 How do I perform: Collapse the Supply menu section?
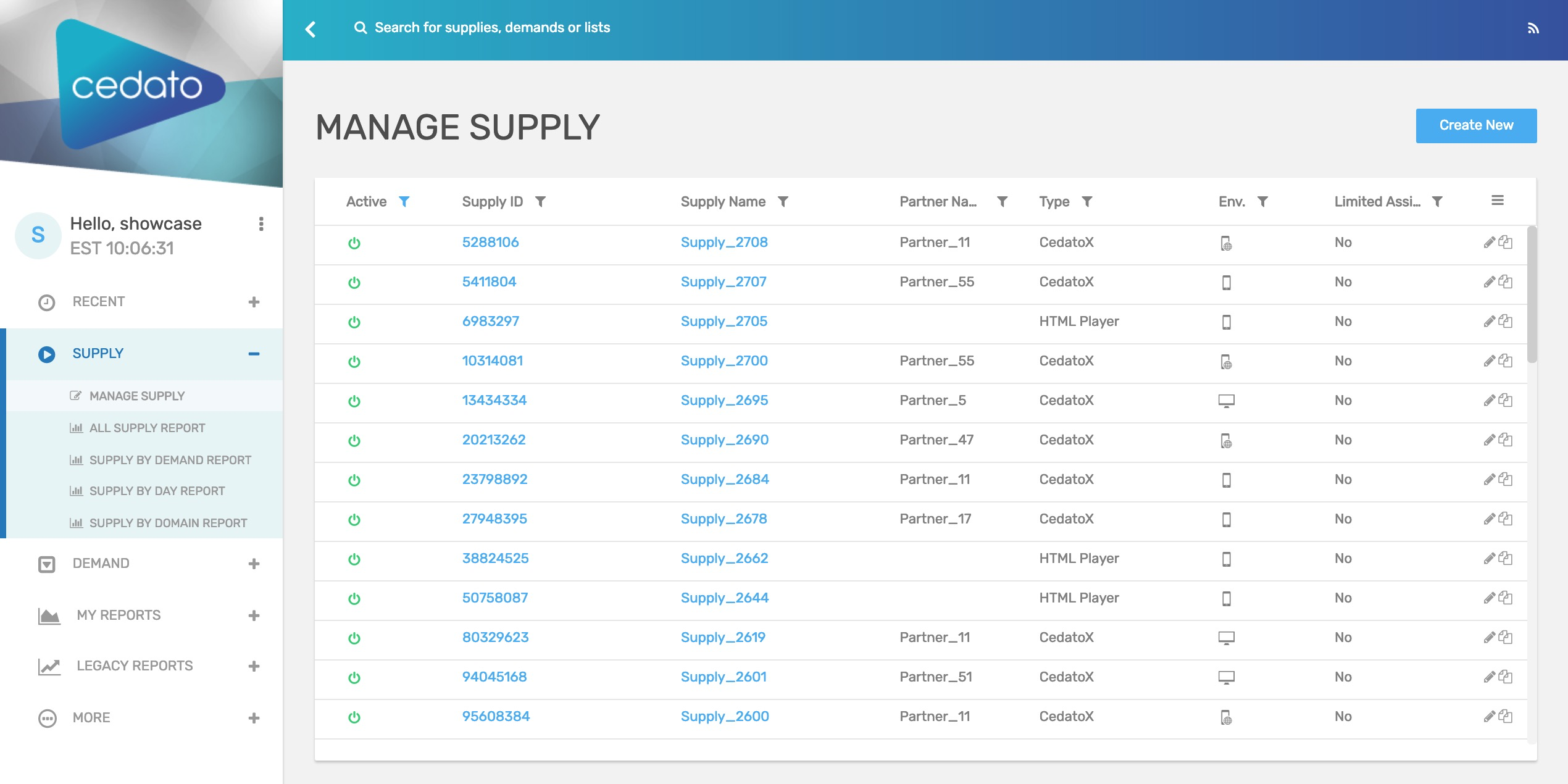[x=254, y=354]
